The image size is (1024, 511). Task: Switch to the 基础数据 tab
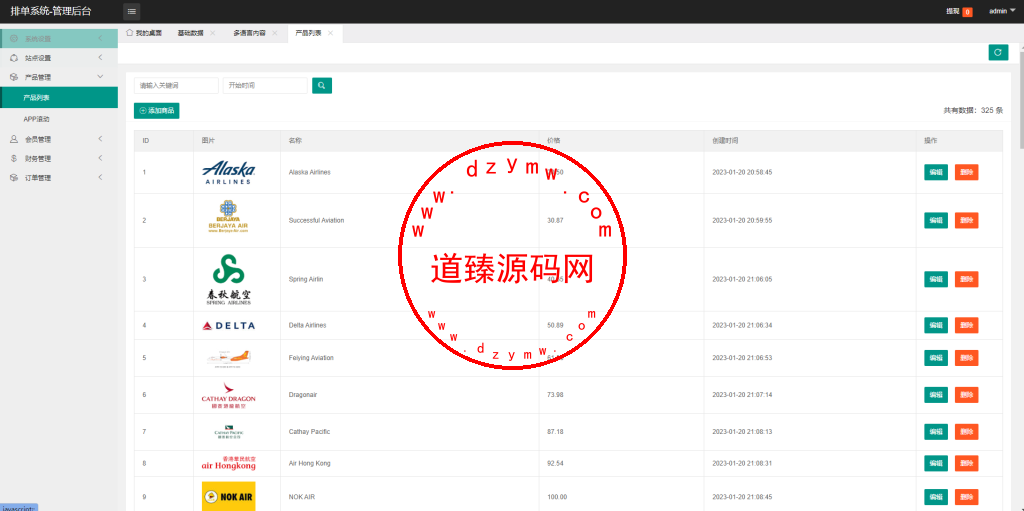click(x=191, y=33)
